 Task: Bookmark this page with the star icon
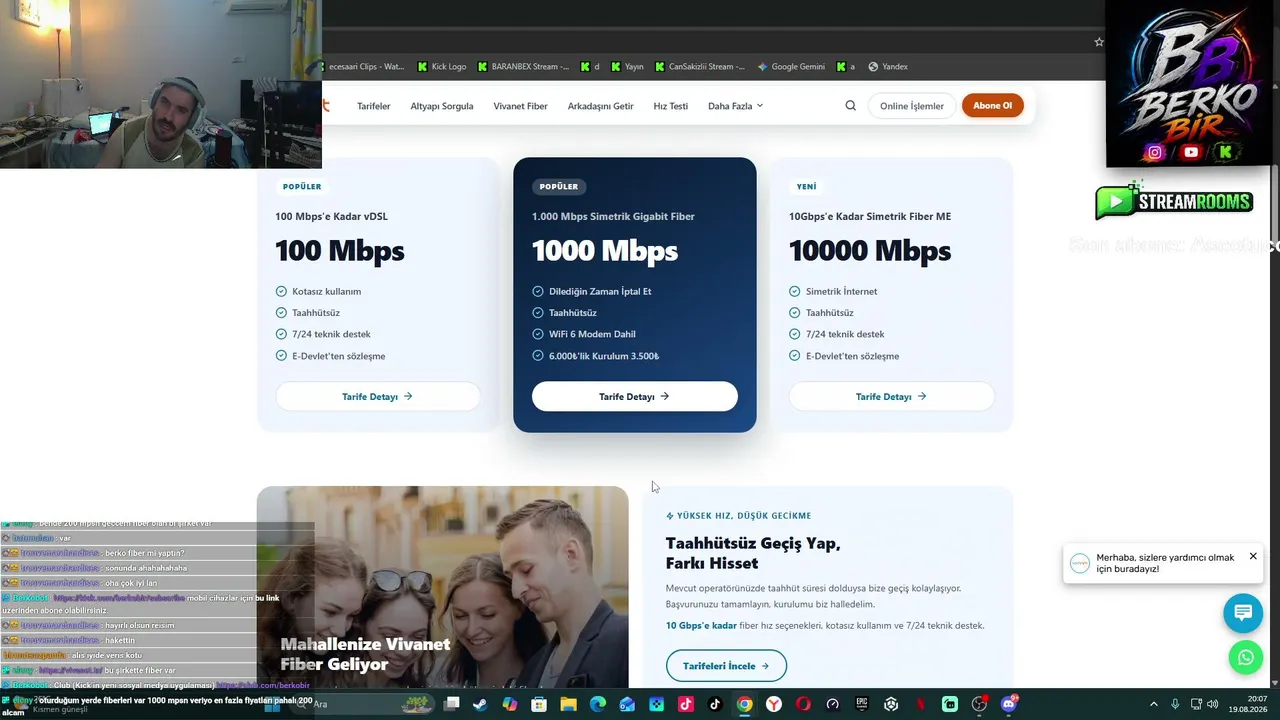[x=1099, y=42]
